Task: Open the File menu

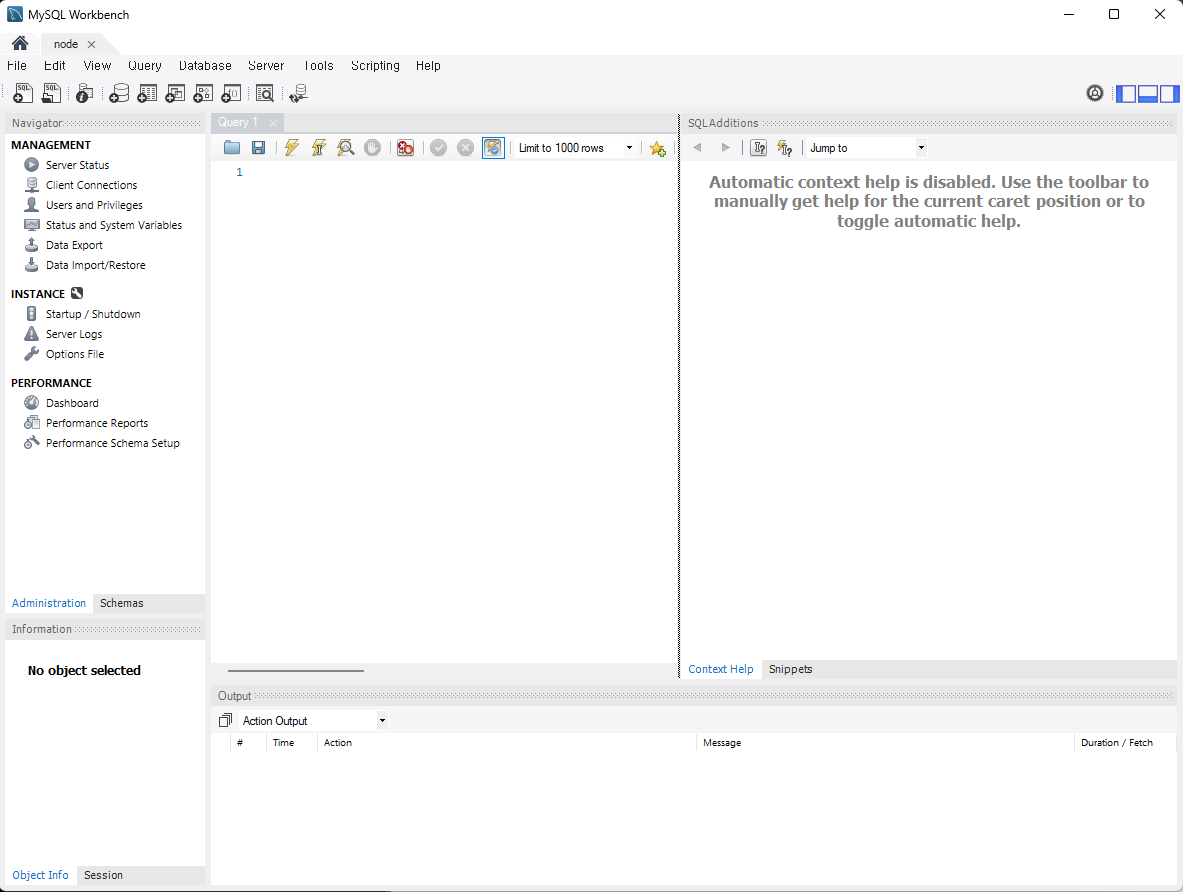Action: pos(17,66)
